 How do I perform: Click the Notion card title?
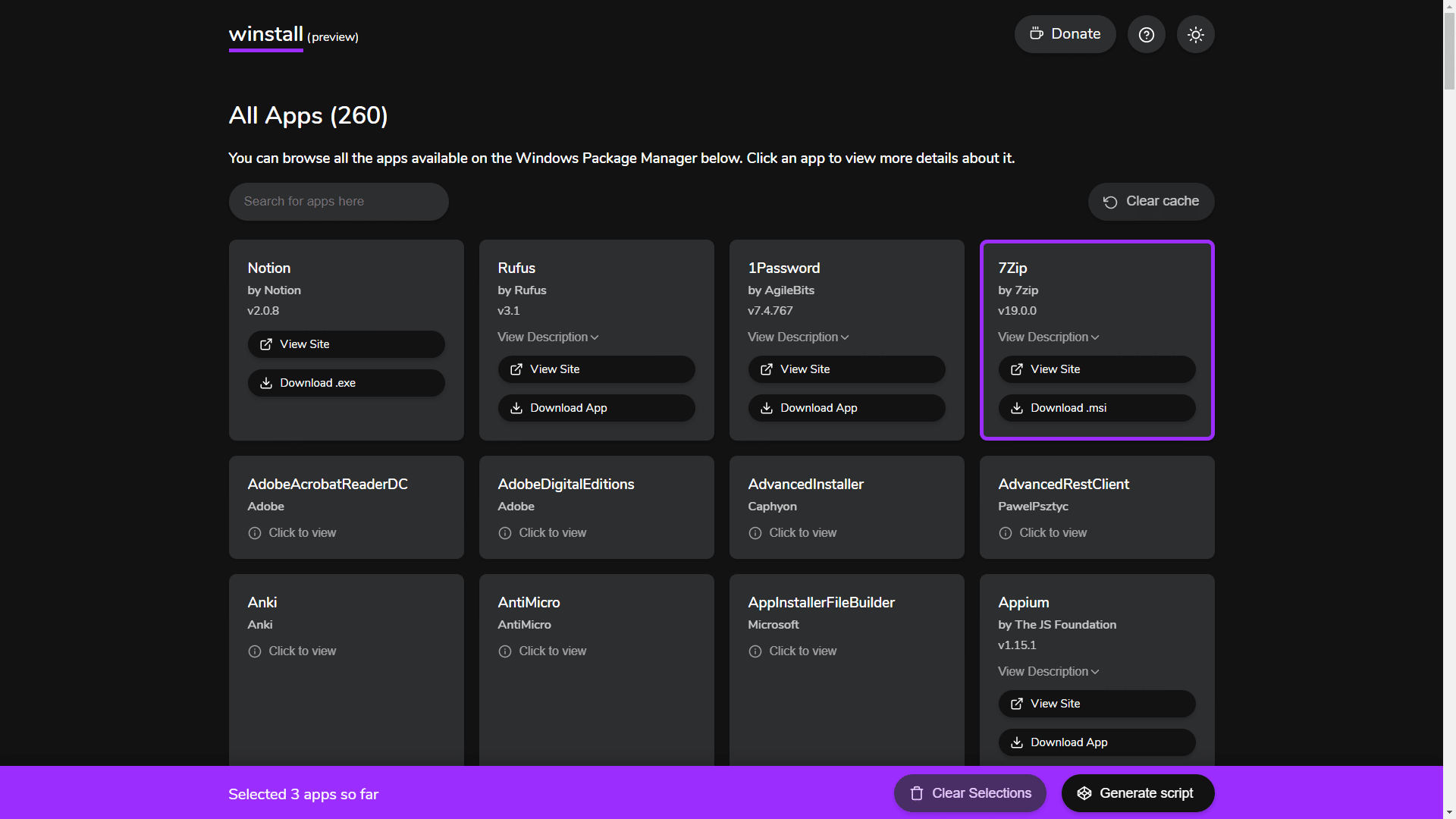click(269, 268)
